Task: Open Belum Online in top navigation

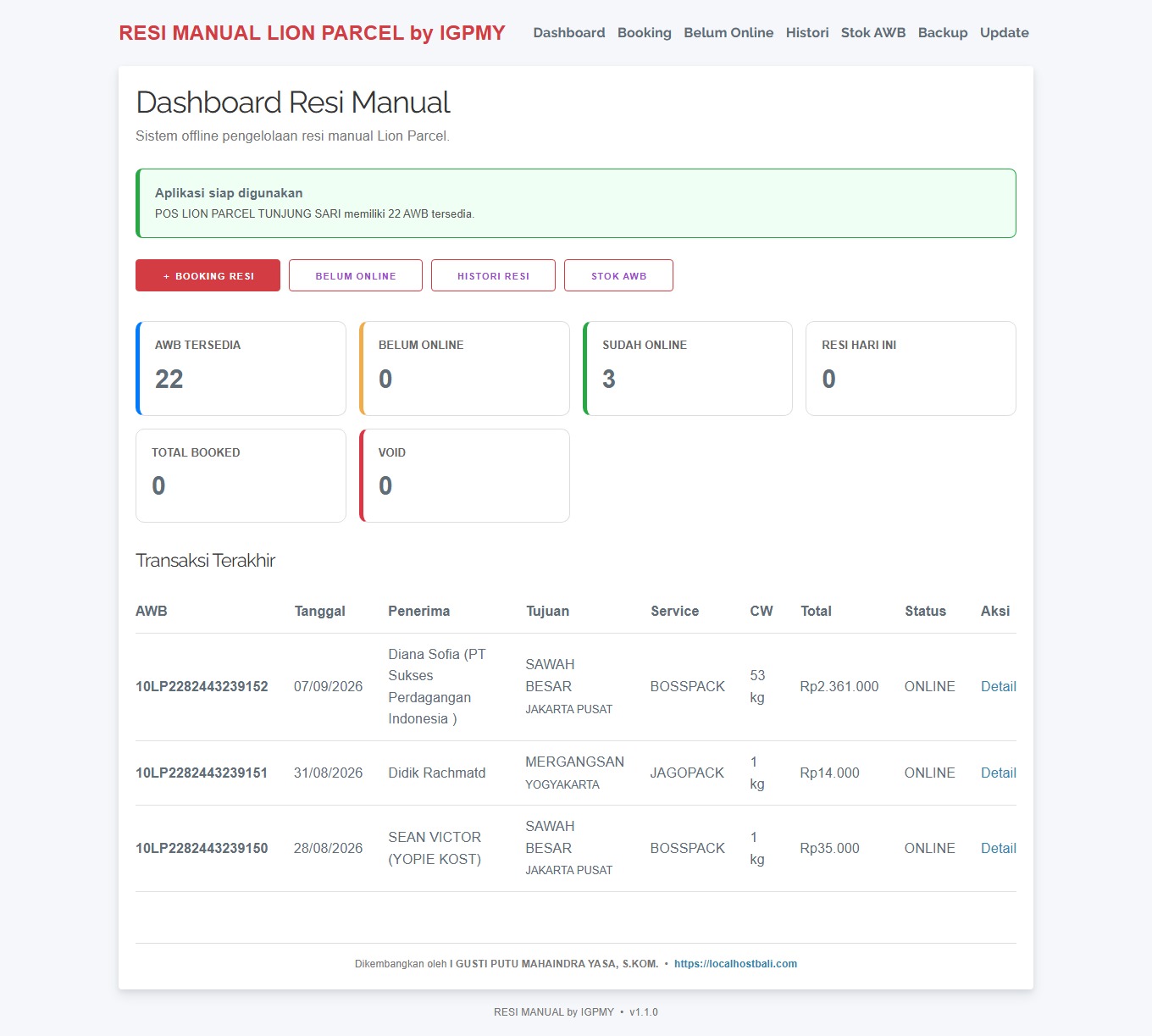Action: pyautogui.click(x=728, y=33)
